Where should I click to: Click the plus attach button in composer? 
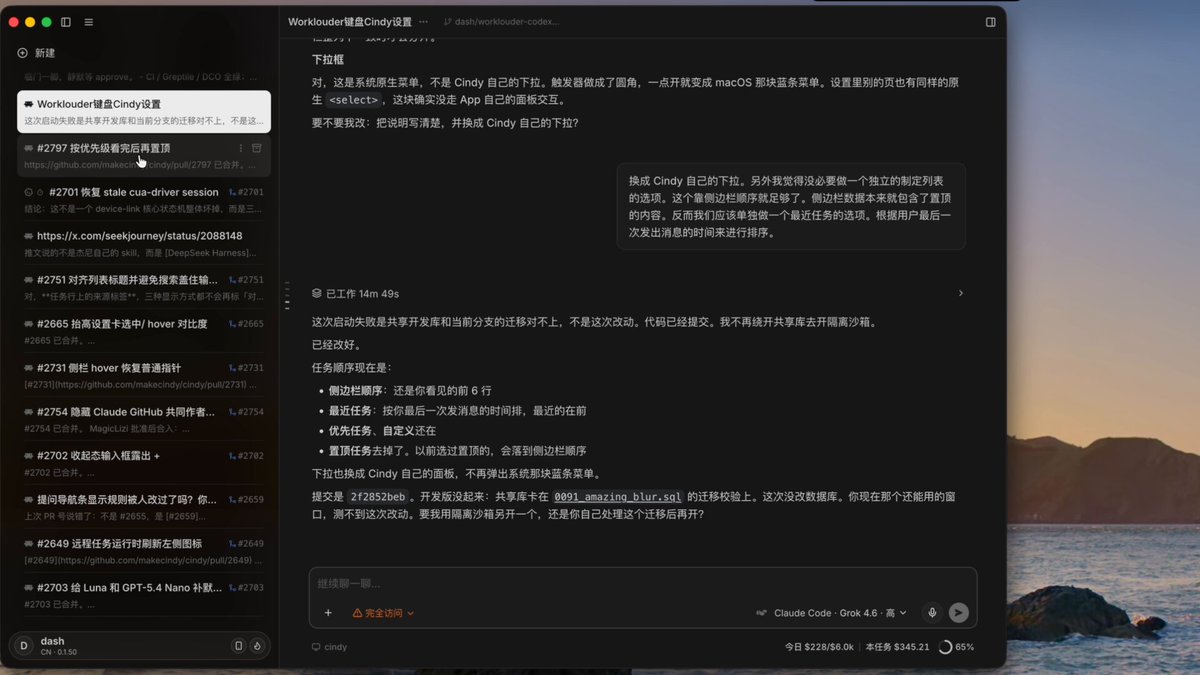click(328, 613)
